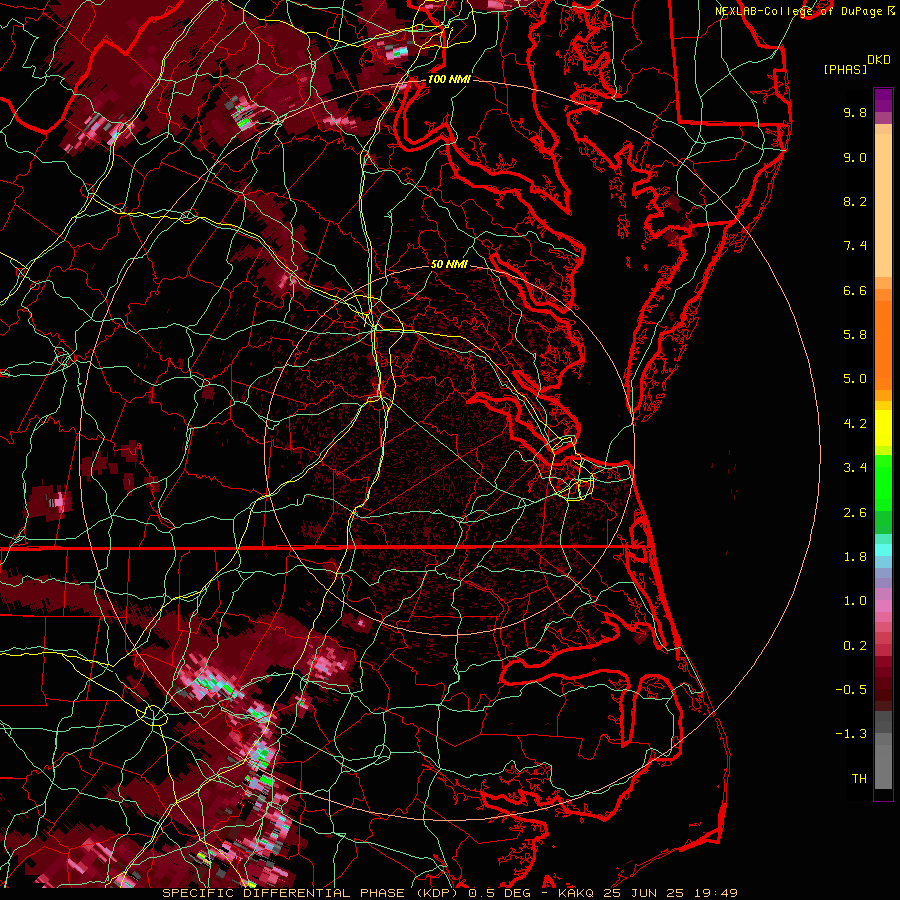Pick the yellow segment of the color bar
This screenshot has width=900, height=900.
[x=883, y=428]
